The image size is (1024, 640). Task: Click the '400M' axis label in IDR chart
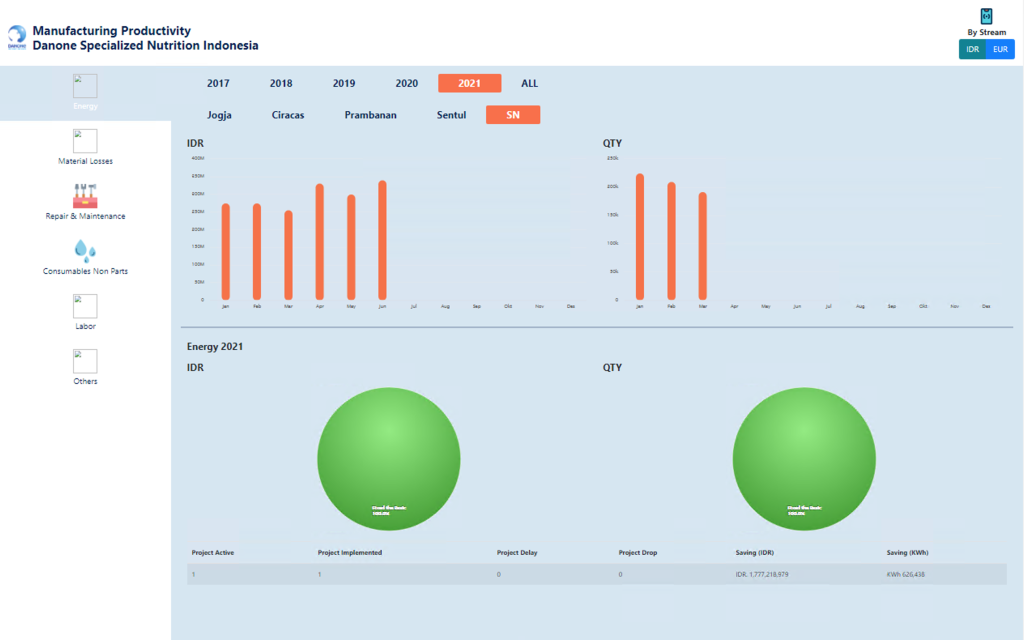(198, 158)
